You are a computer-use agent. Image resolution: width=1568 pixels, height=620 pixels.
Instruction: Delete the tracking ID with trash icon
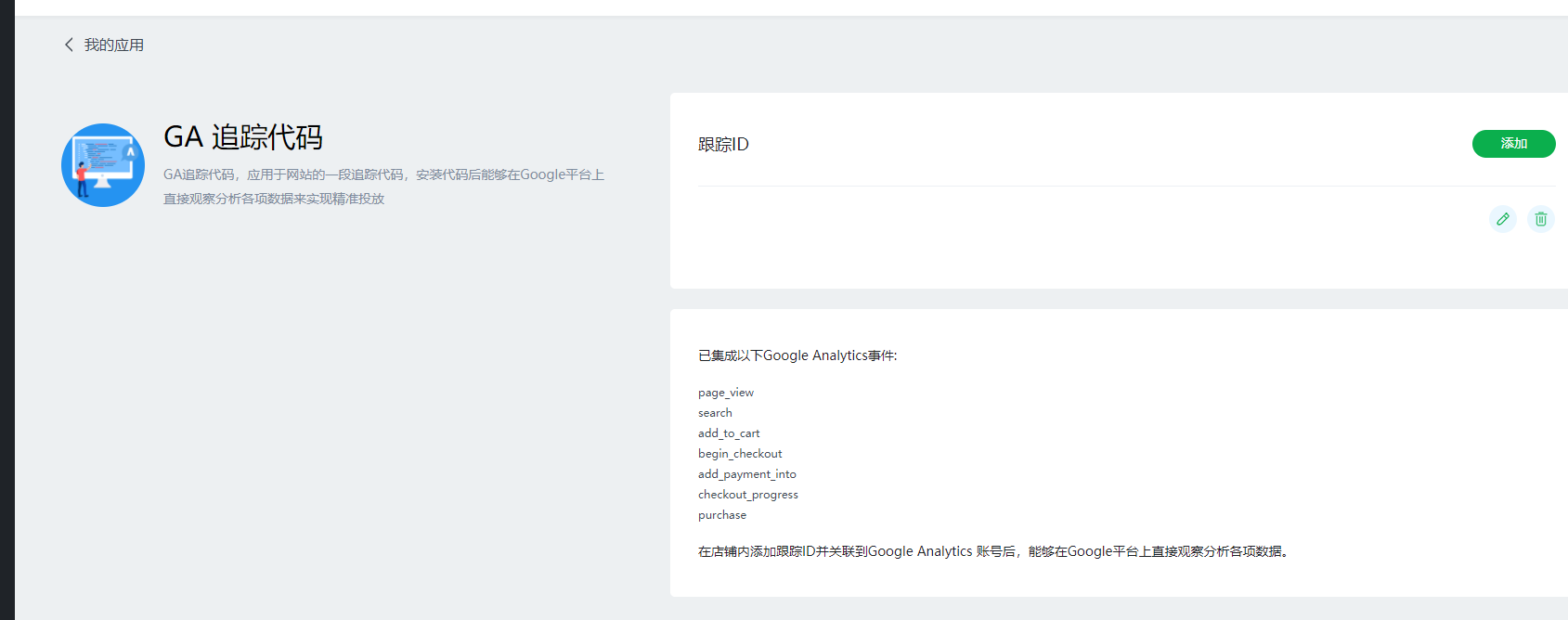pyautogui.click(x=1540, y=219)
